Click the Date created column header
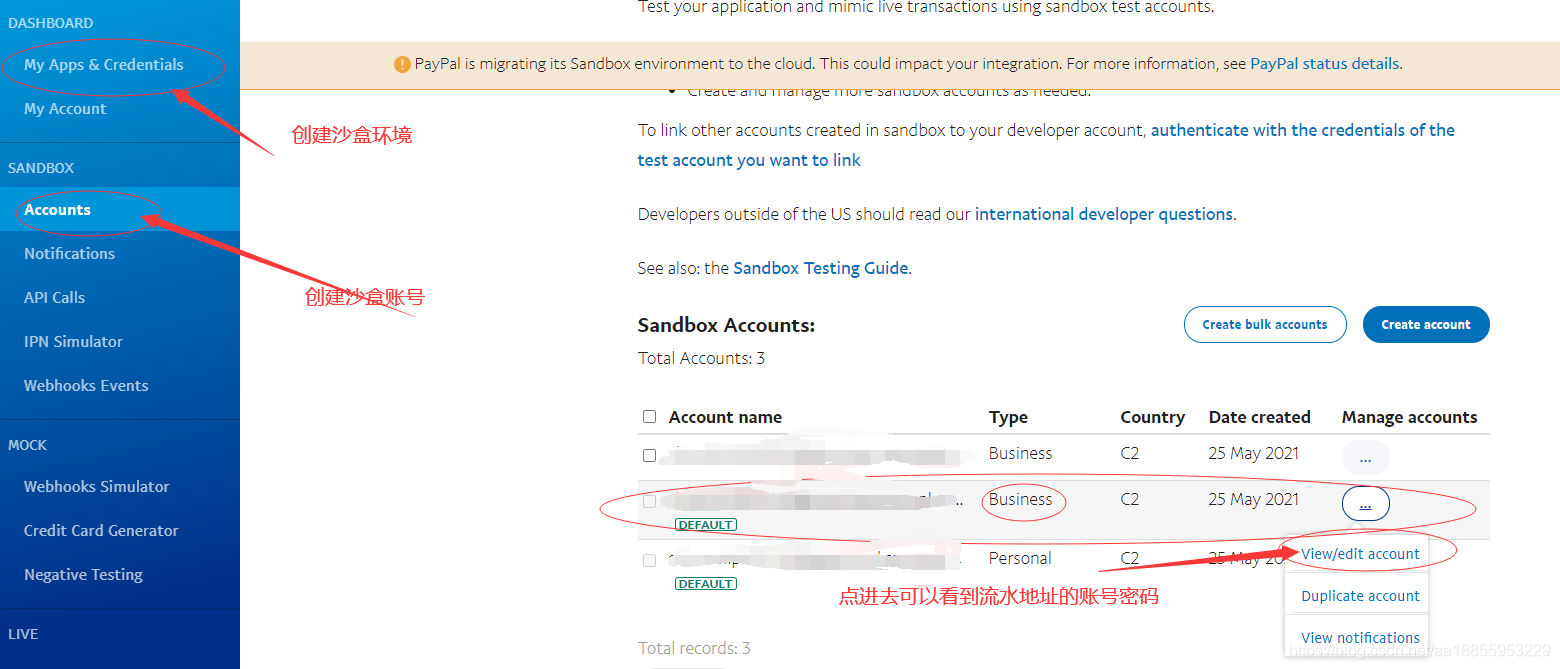 pos(1259,417)
